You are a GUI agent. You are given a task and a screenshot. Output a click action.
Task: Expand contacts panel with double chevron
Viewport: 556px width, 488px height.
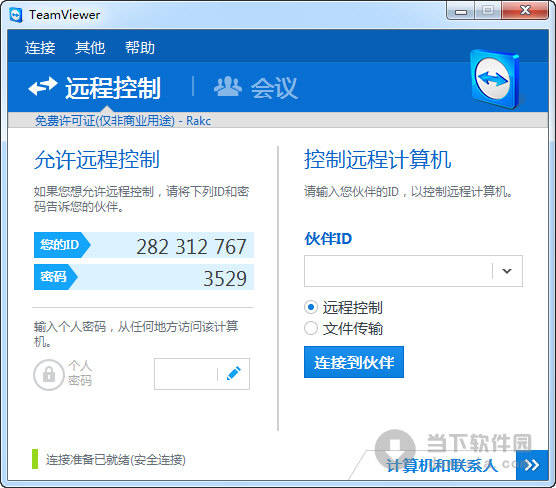coord(532,465)
